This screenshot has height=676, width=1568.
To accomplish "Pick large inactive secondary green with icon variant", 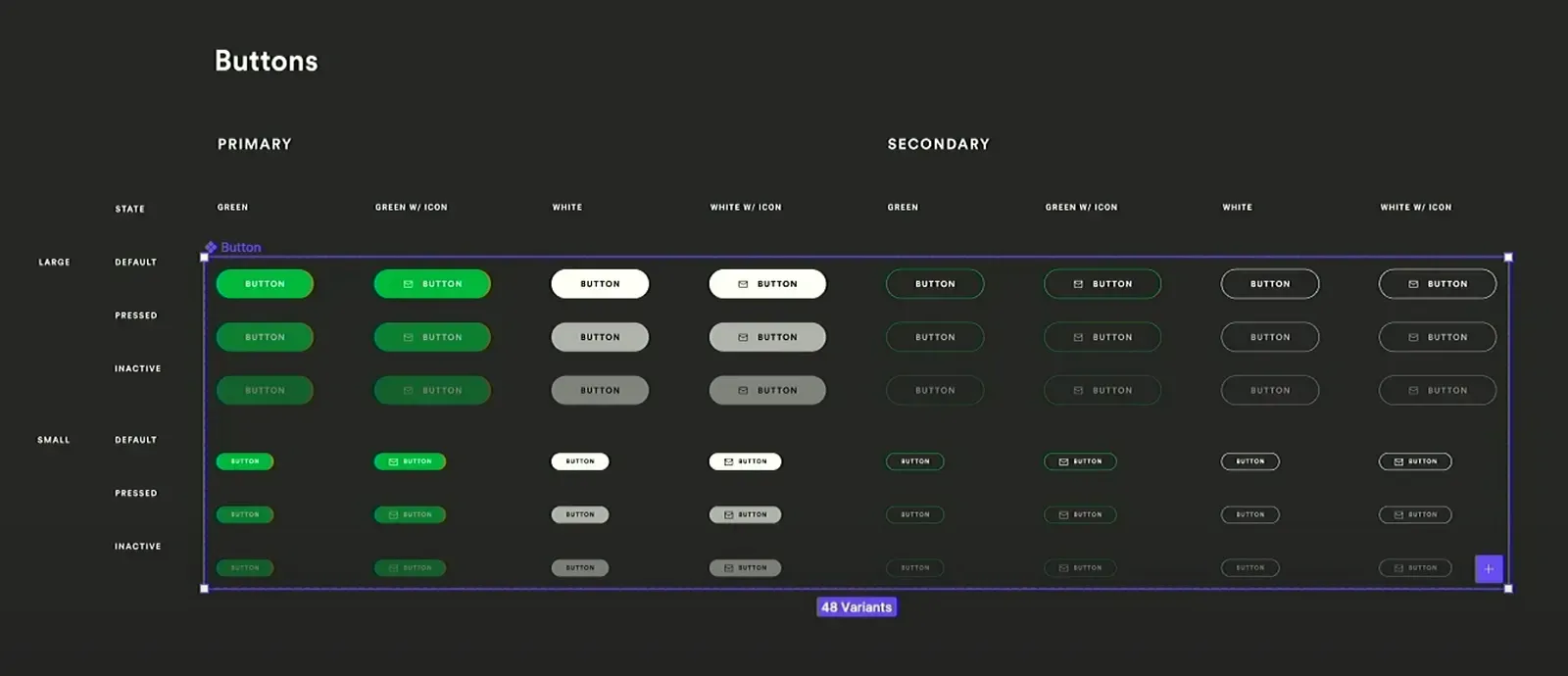I will pyautogui.click(x=1102, y=390).
